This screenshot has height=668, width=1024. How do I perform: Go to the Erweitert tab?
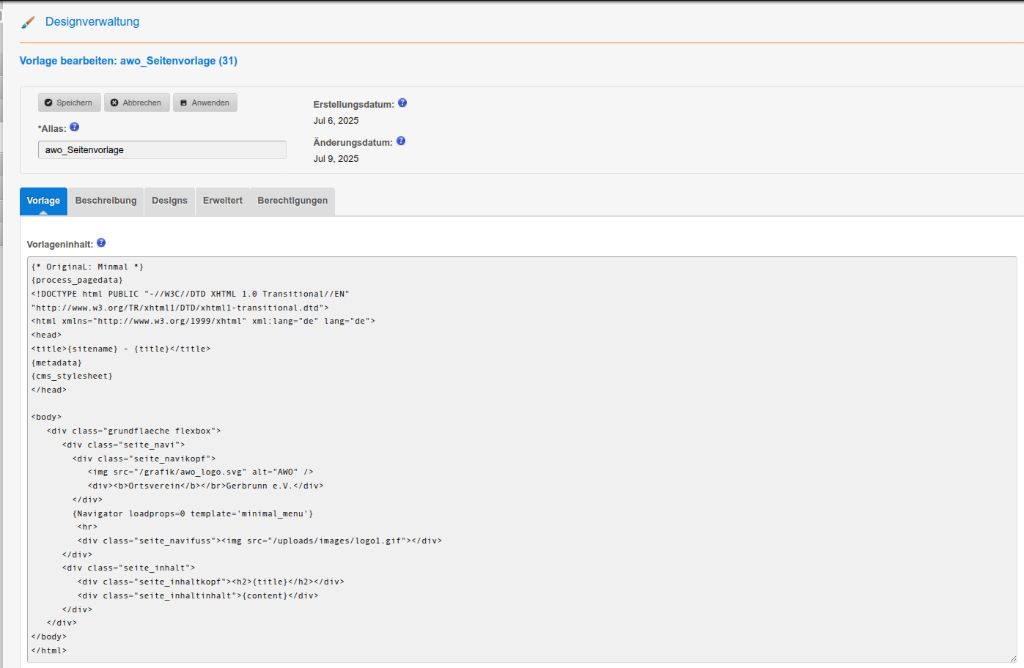point(222,201)
